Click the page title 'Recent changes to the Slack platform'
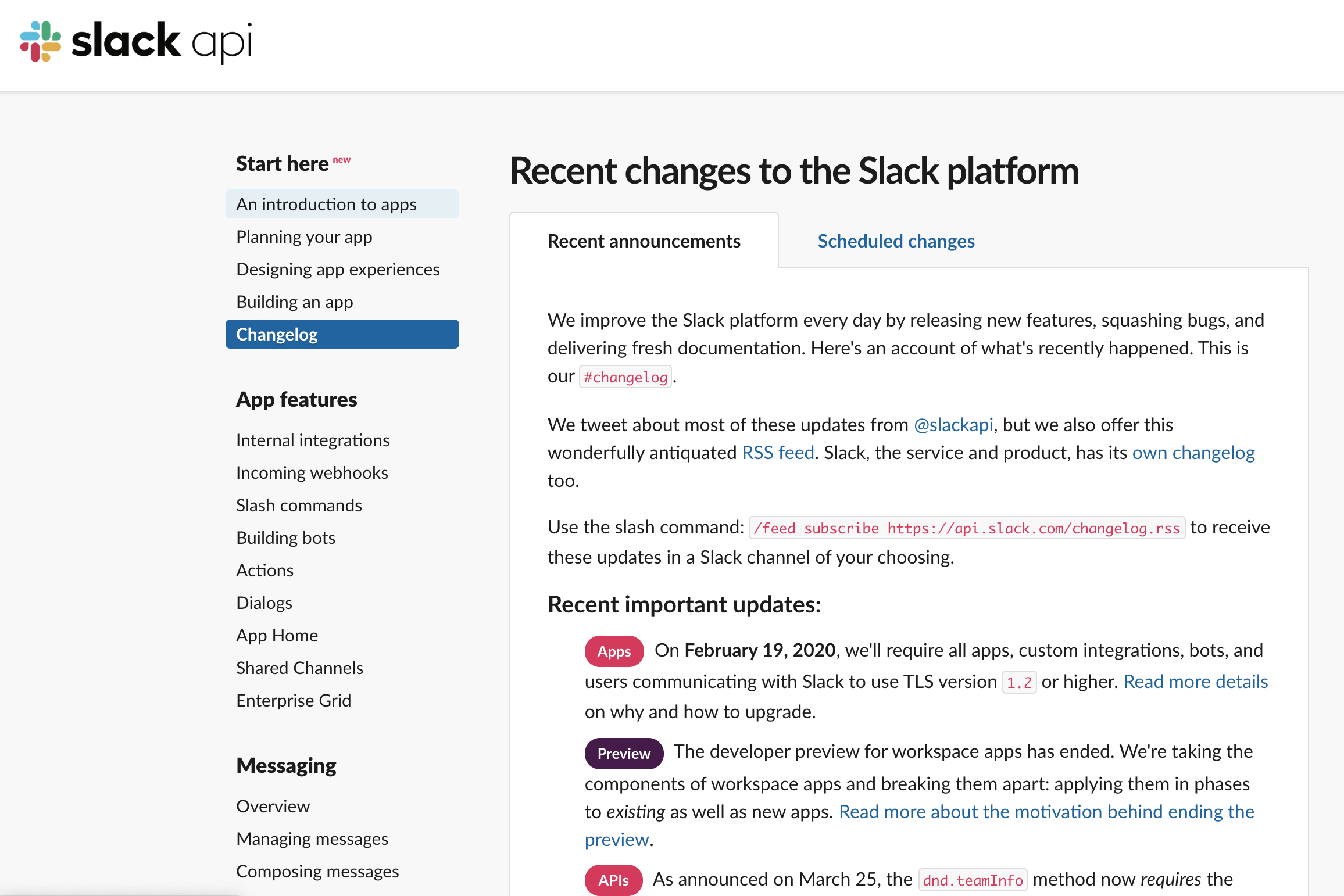Screen dimensions: 1344x896 click(794, 171)
